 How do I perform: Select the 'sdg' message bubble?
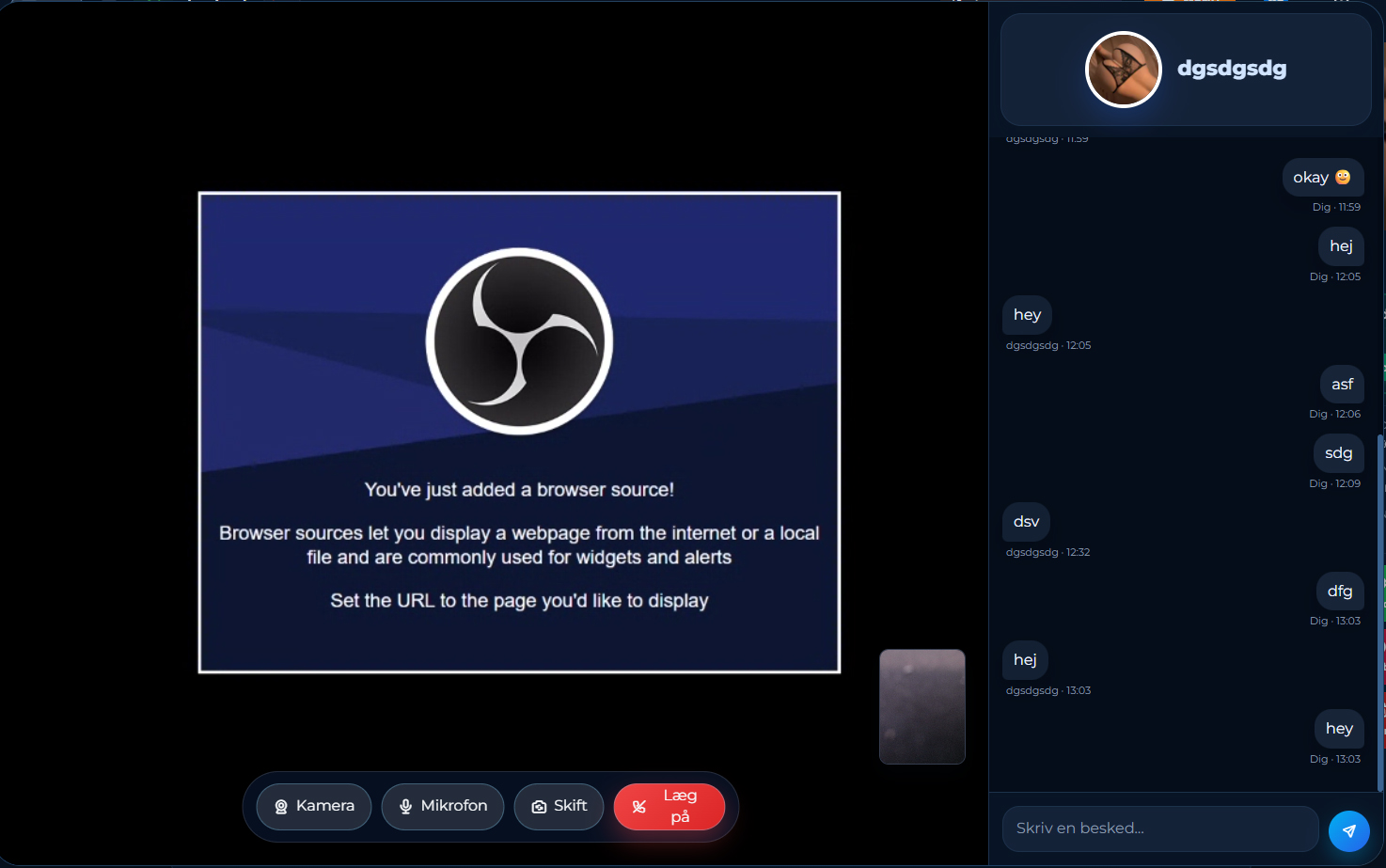1339,453
